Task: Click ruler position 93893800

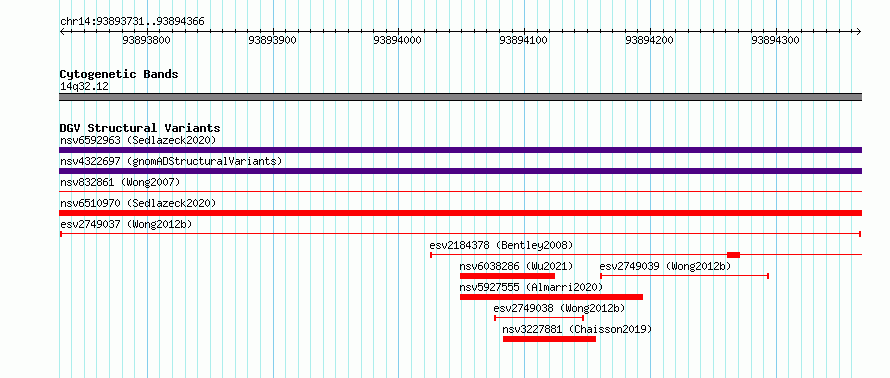Action: coord(146,40)
